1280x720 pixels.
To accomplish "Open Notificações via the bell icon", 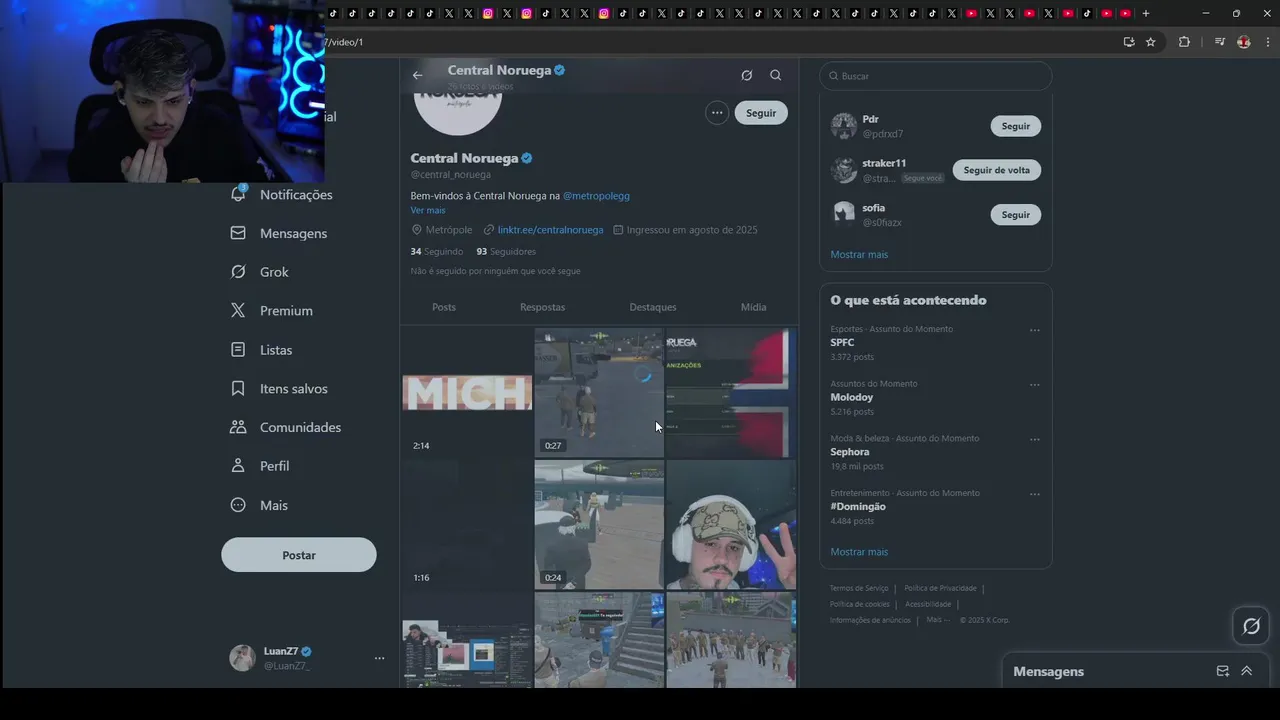I will click(238, 194).
